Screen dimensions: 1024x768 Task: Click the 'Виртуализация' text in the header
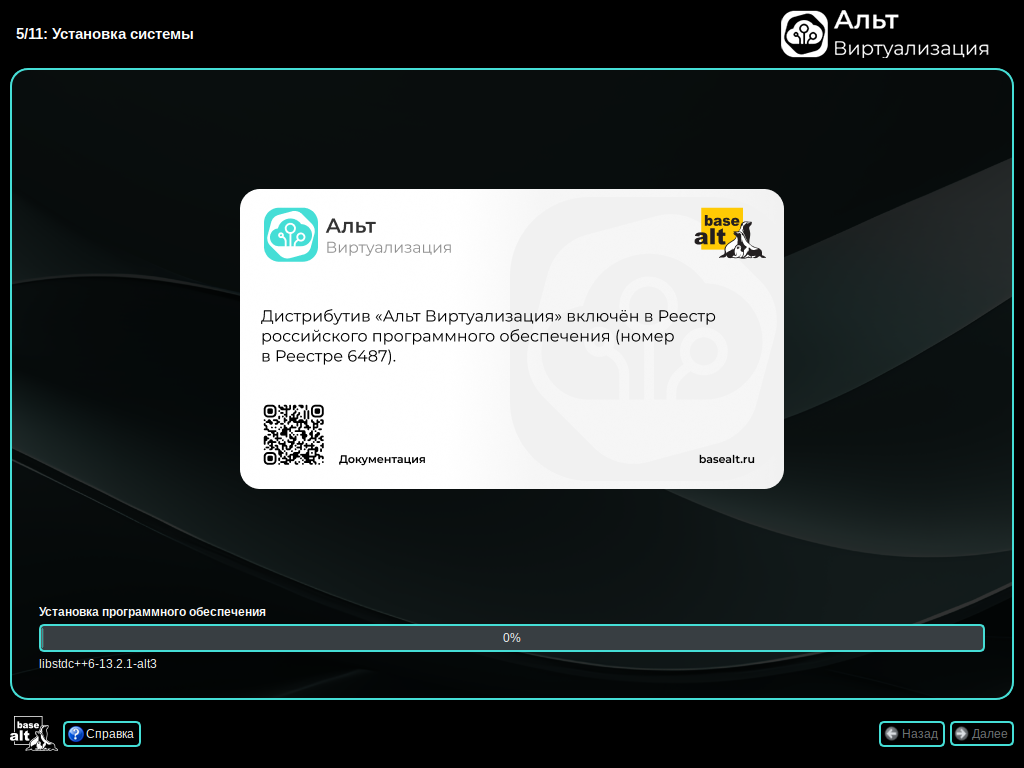coord(911,49)
